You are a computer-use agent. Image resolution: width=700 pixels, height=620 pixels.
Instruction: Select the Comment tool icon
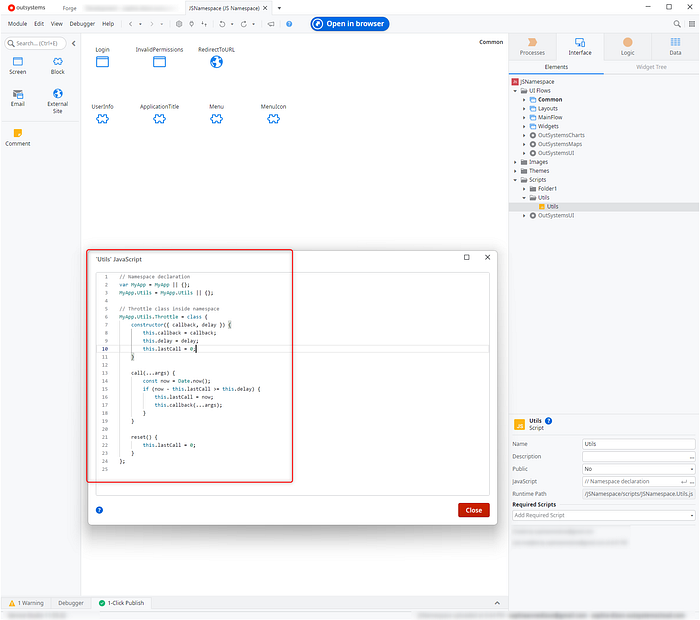click(18, 136)
